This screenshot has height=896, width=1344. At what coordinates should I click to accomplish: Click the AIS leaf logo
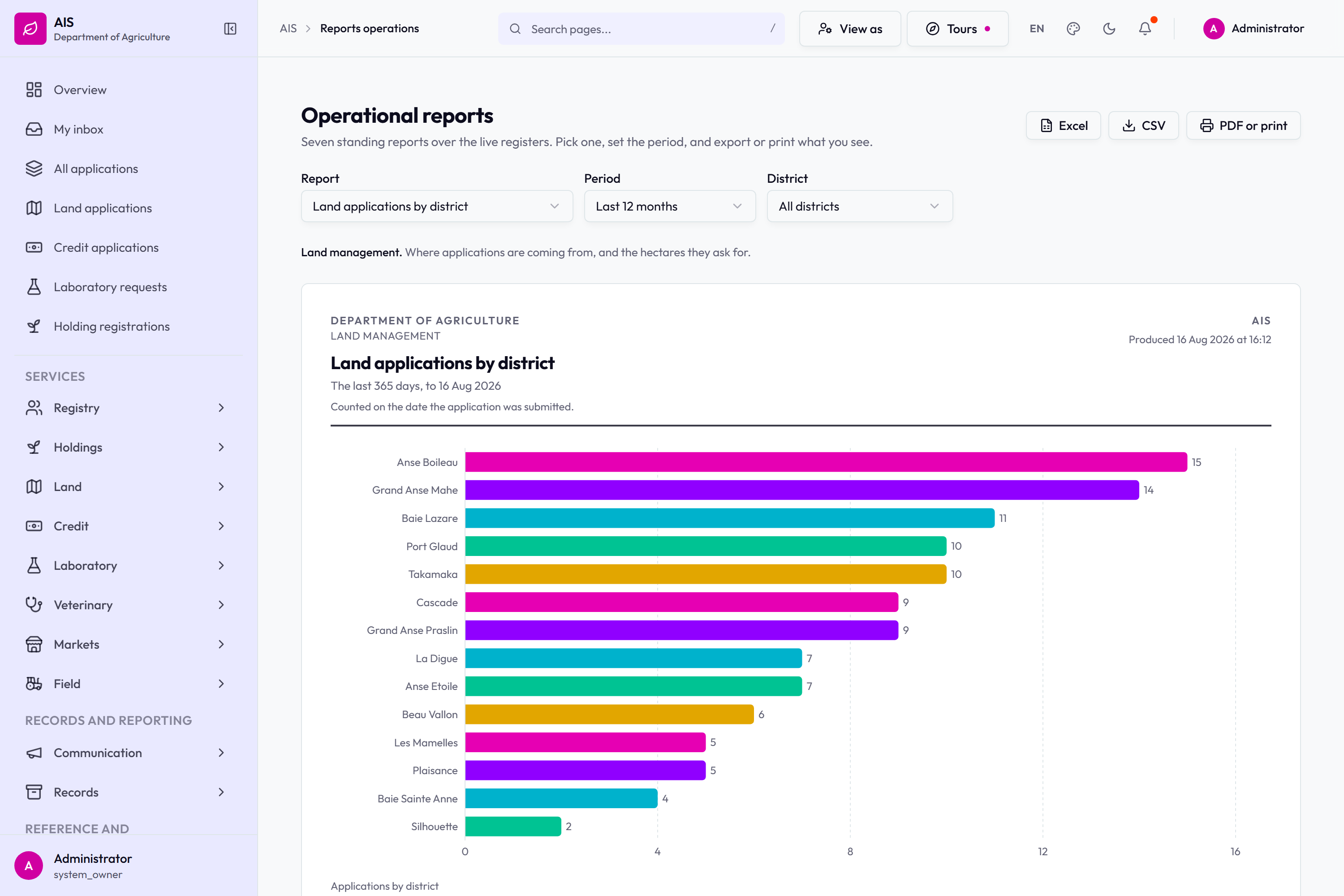30,29
